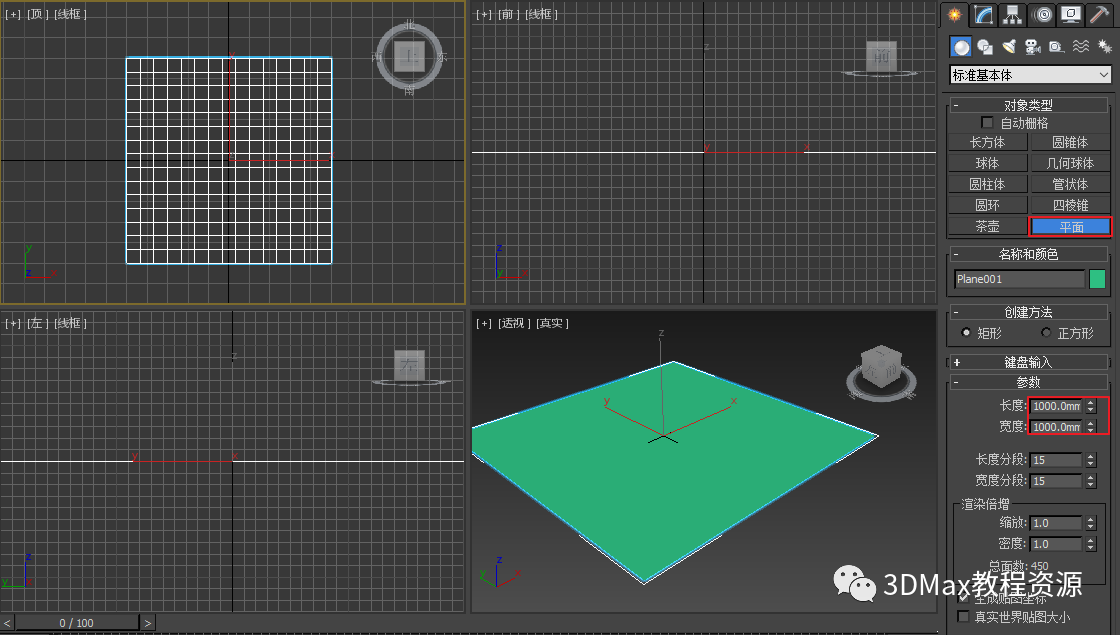This screenshot has width=1120, height=635.
Task: Click the 圆锥体 cone button
Action: tap(1070, 142)
